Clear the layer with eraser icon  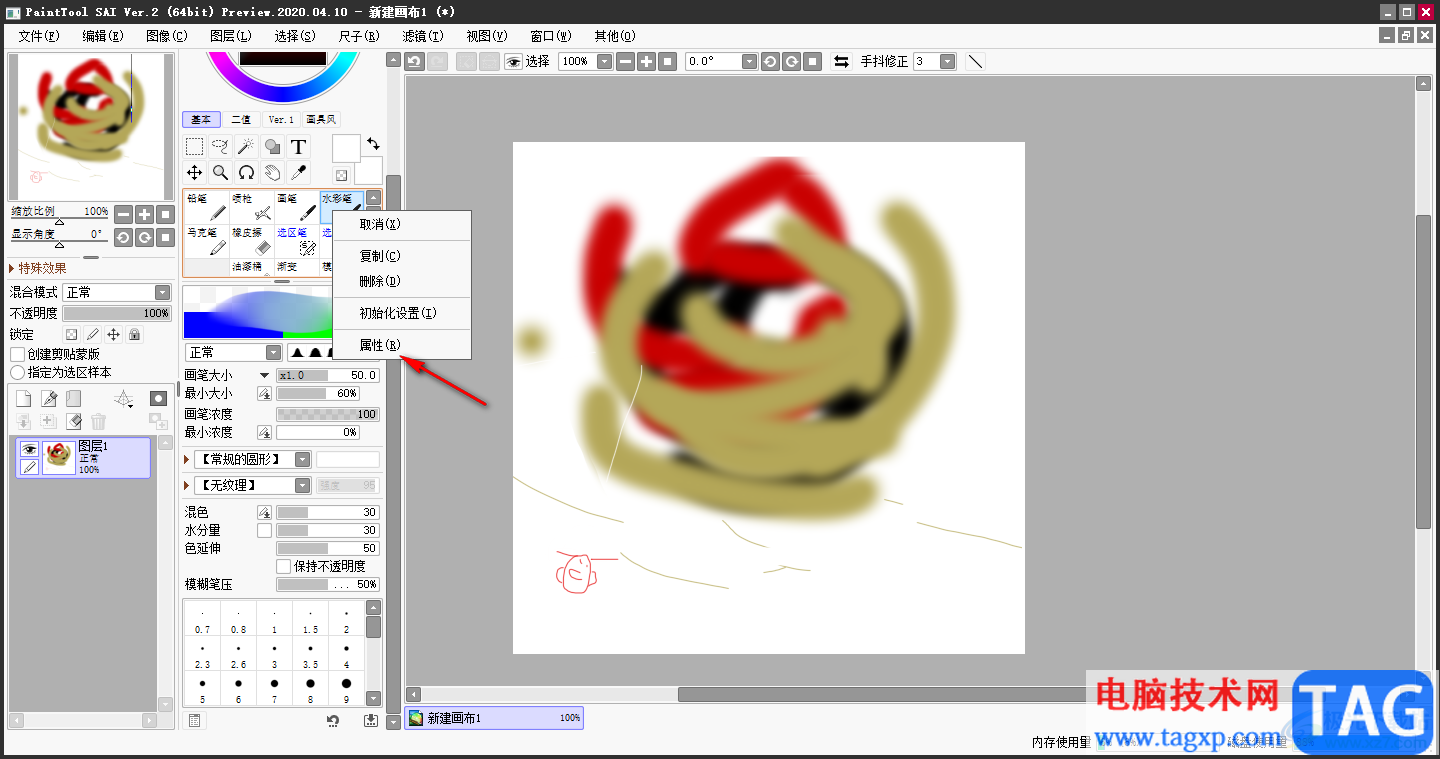point(73,422)
